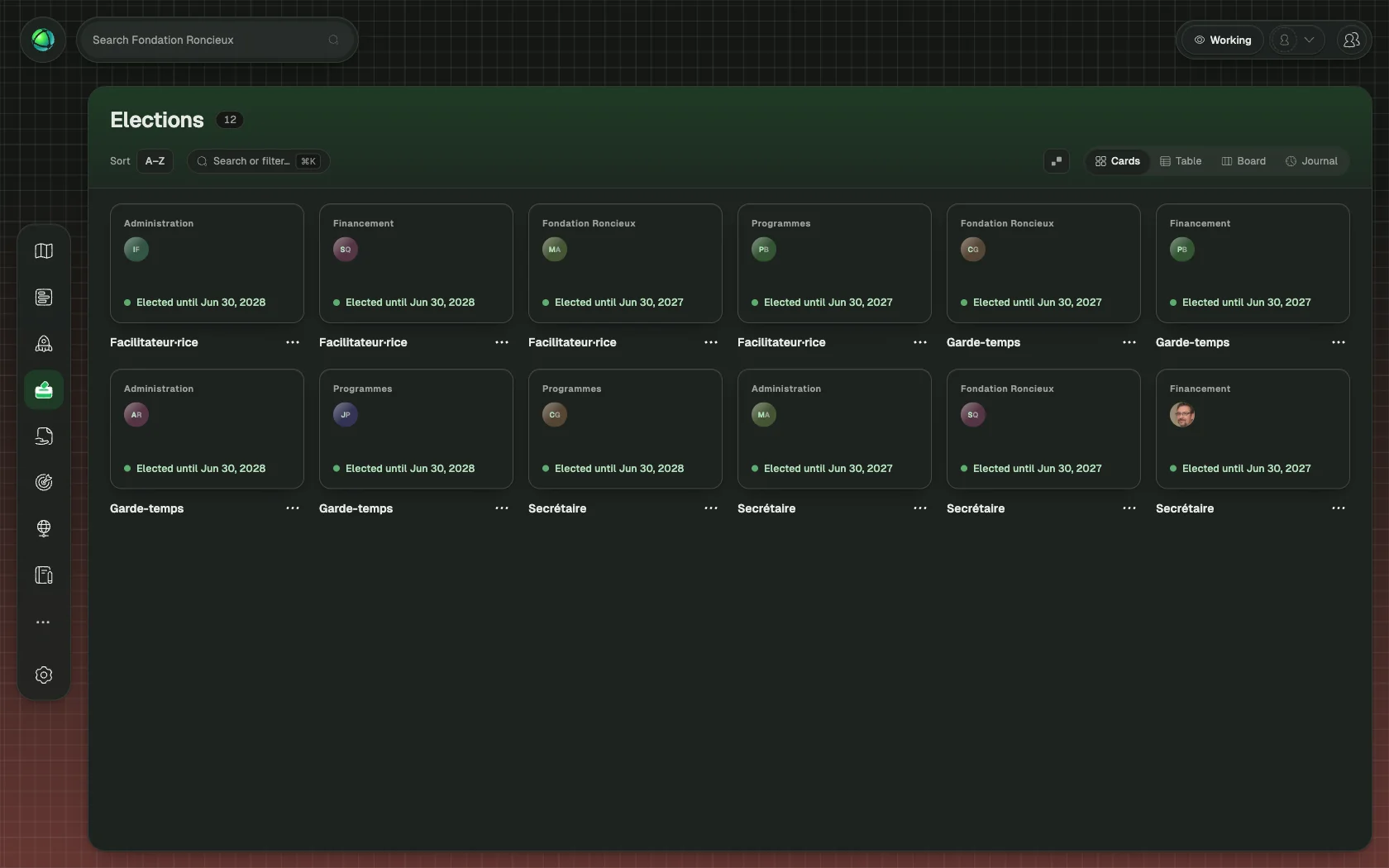The width and height of the screenshot is (1389, 868).
Task: Open the hand-held document sidebar icon
Action: tap(44, 436)
